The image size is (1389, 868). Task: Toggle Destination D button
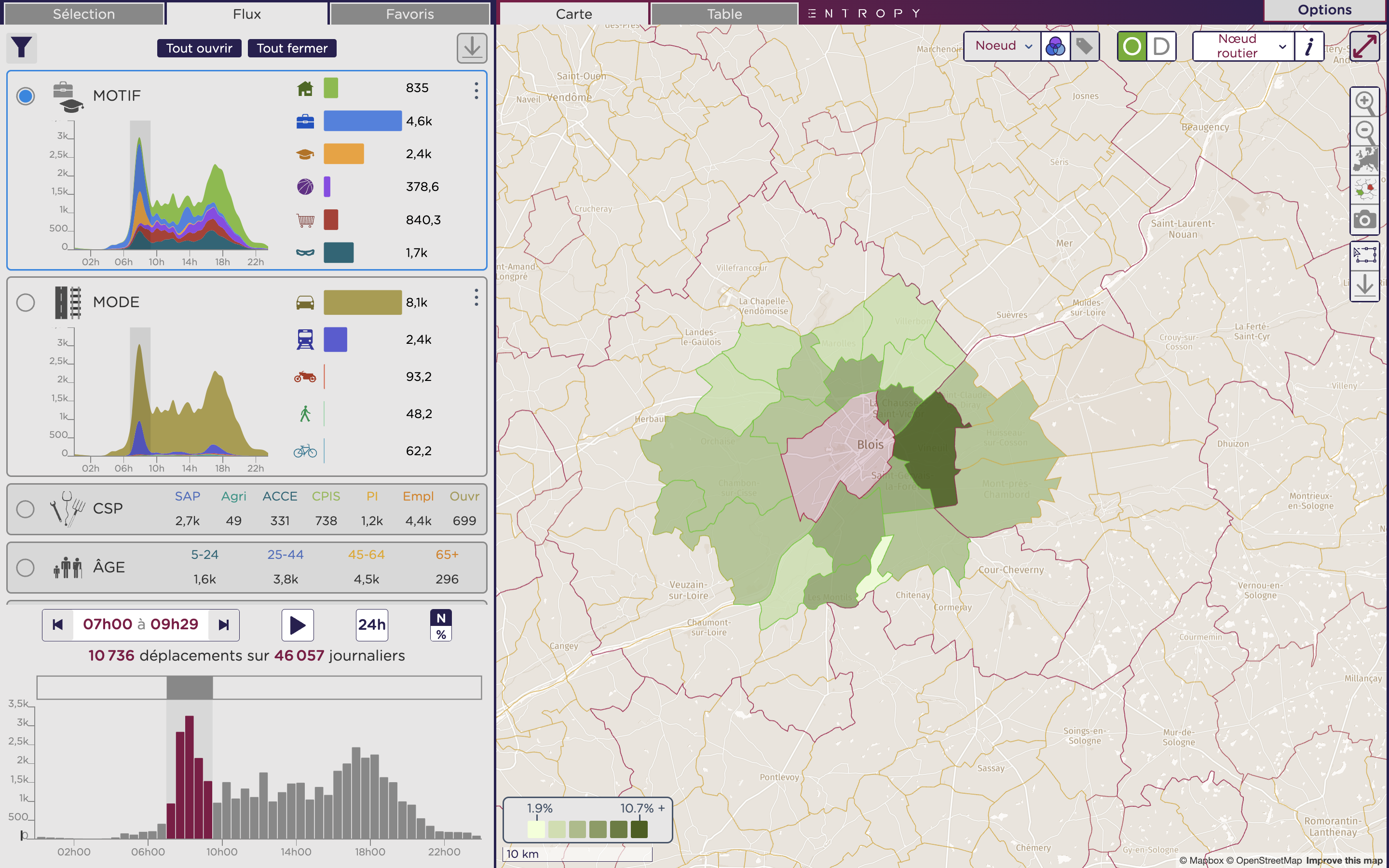[x=1161, y=46]
